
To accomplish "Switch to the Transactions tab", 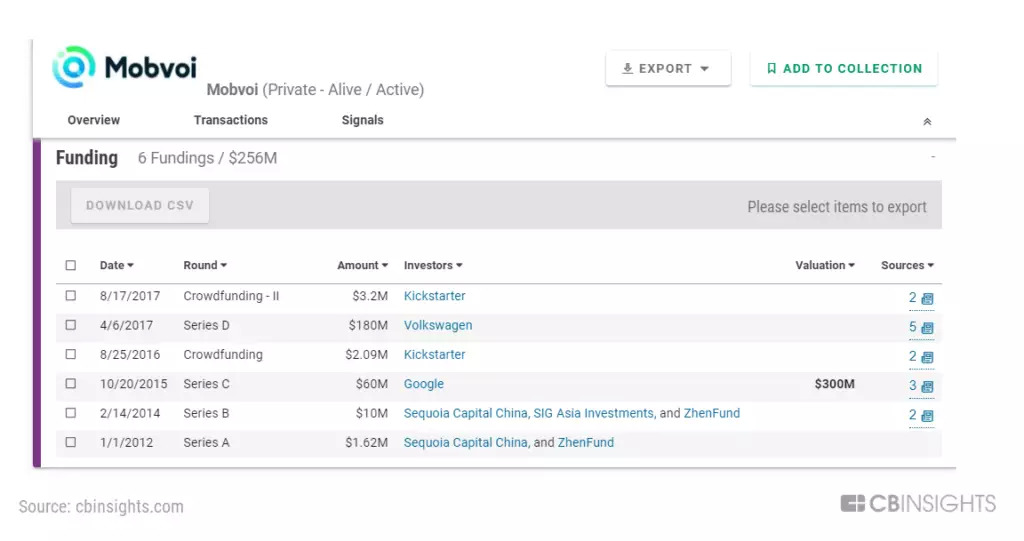I will tap(231, 120).
